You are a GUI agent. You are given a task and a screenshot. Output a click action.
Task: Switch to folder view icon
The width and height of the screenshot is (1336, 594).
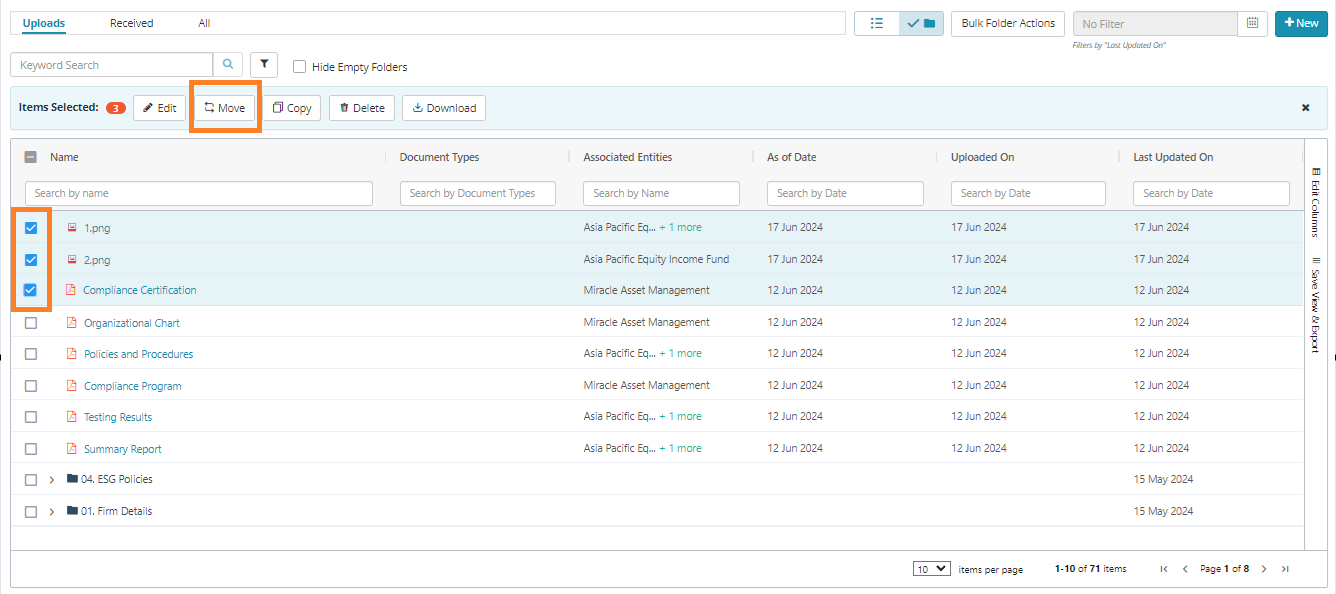tap(921, 23)
